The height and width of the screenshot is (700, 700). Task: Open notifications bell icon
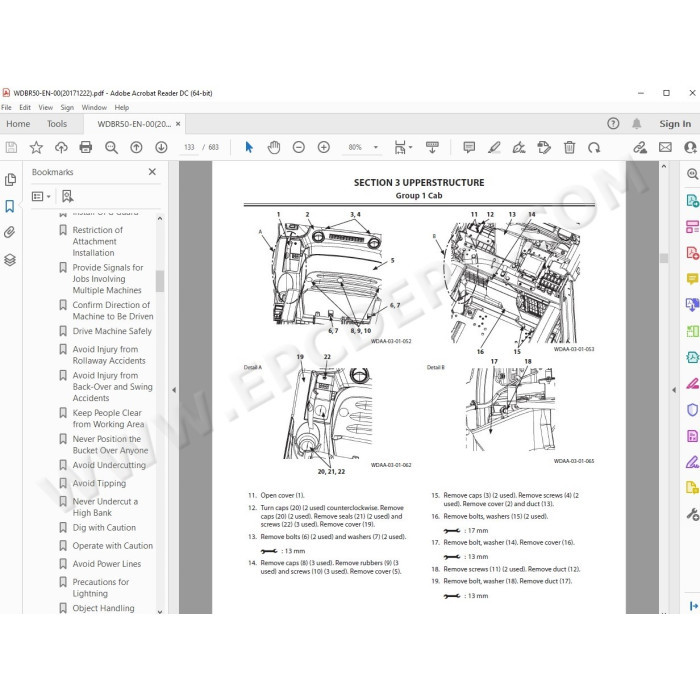pyautogui.click(x=637, y=124)
